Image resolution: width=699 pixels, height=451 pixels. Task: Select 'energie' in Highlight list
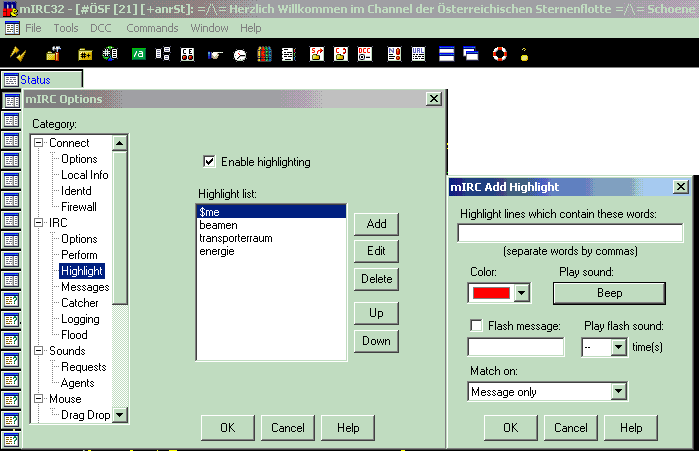[271, 251]
